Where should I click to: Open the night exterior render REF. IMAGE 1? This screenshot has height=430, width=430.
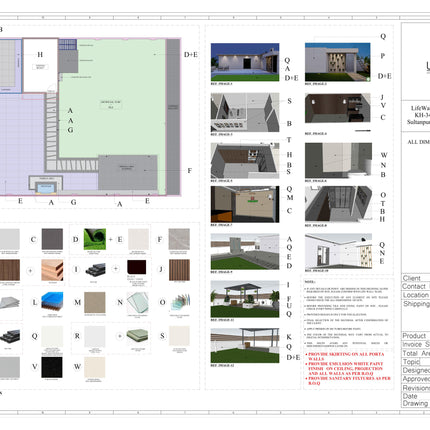[245, 62]
